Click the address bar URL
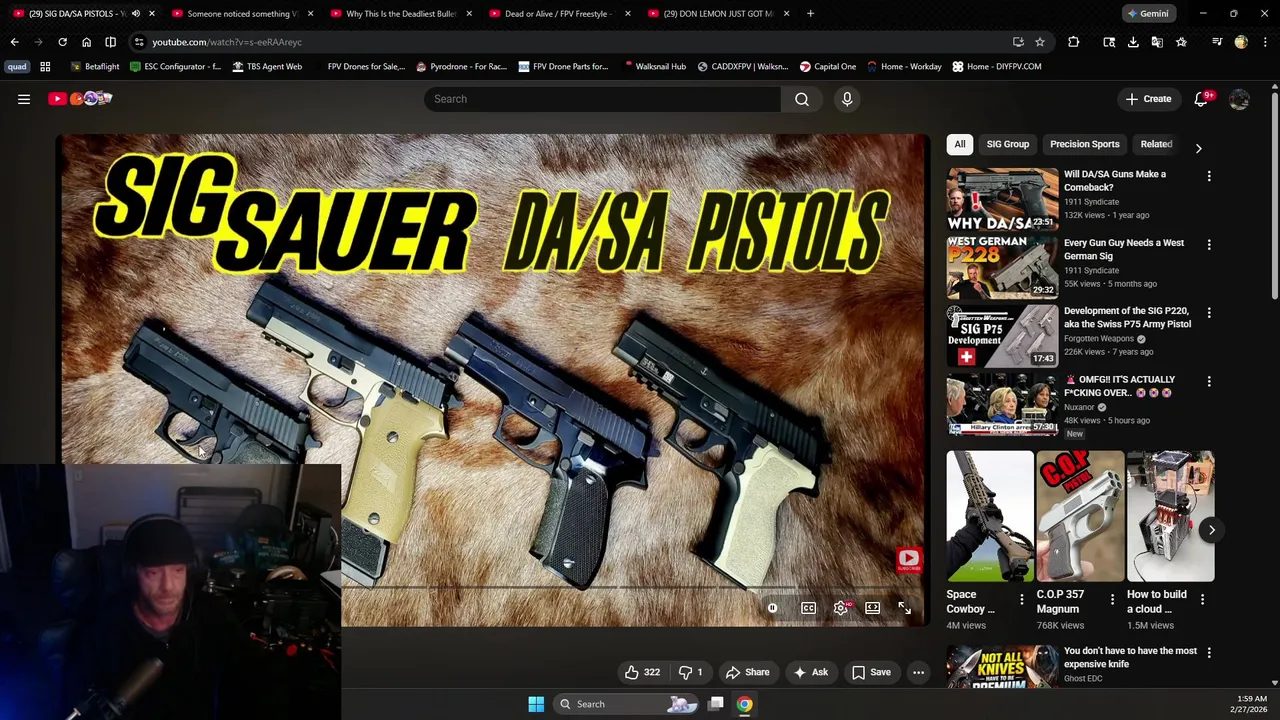The height and width of the screenshot is (720, 1280). click(227, 42)
